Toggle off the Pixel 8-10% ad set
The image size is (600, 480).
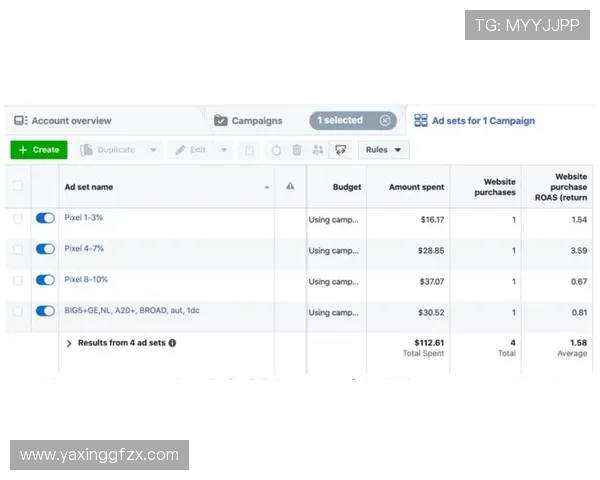tap(45, 280)
